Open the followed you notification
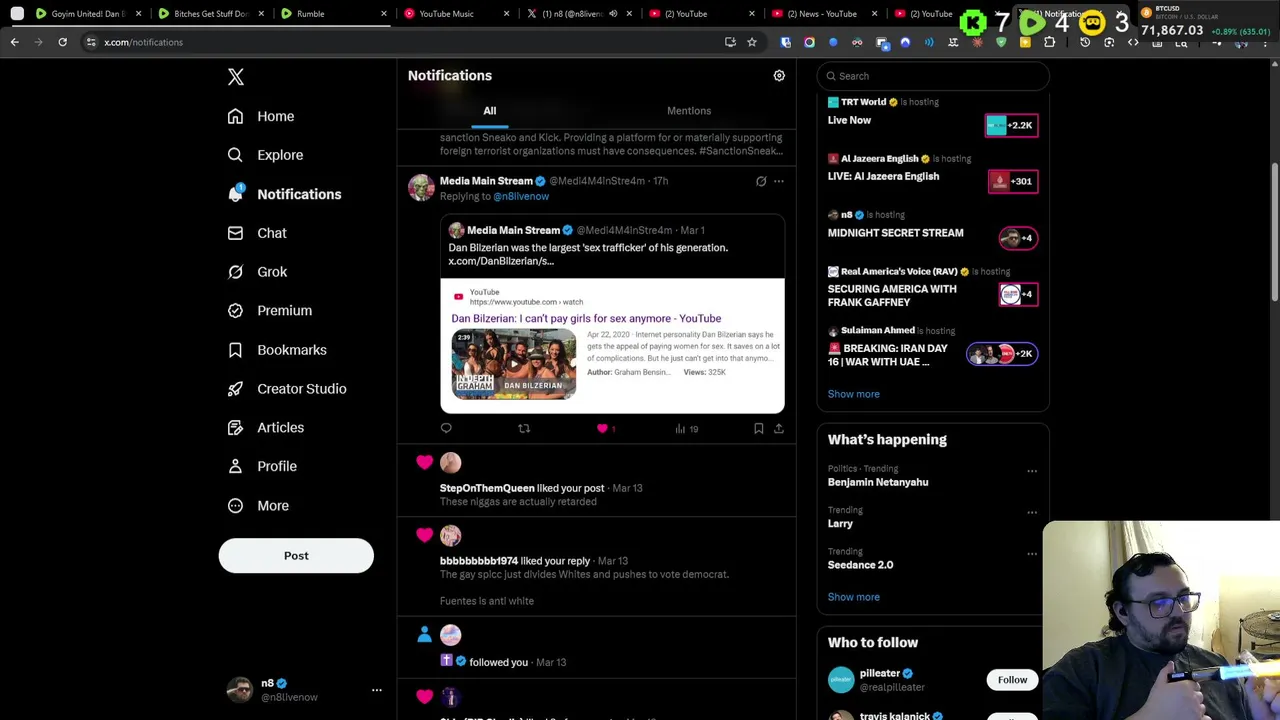Viewport: 1280px width, 720px height. coord(596,648)
